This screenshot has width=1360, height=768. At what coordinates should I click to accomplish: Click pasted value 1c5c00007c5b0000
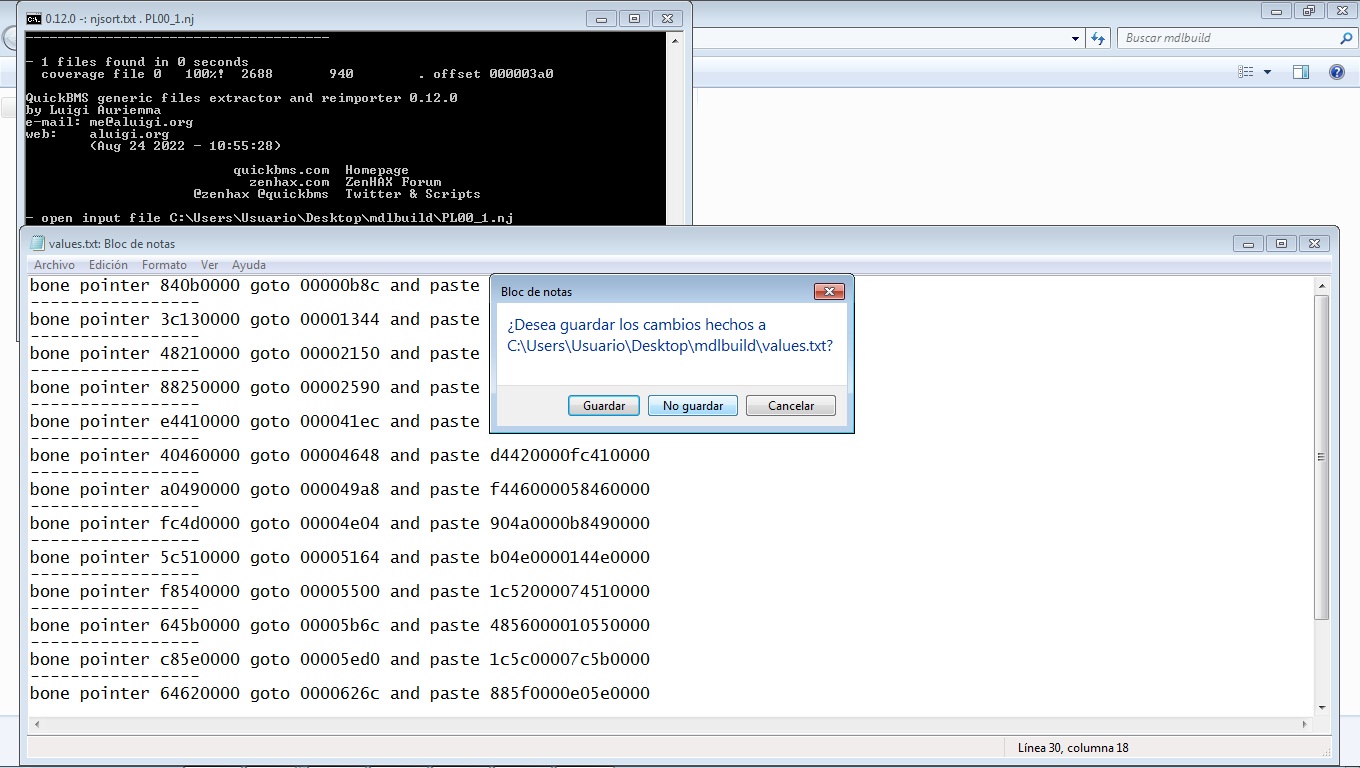[570, 660]
